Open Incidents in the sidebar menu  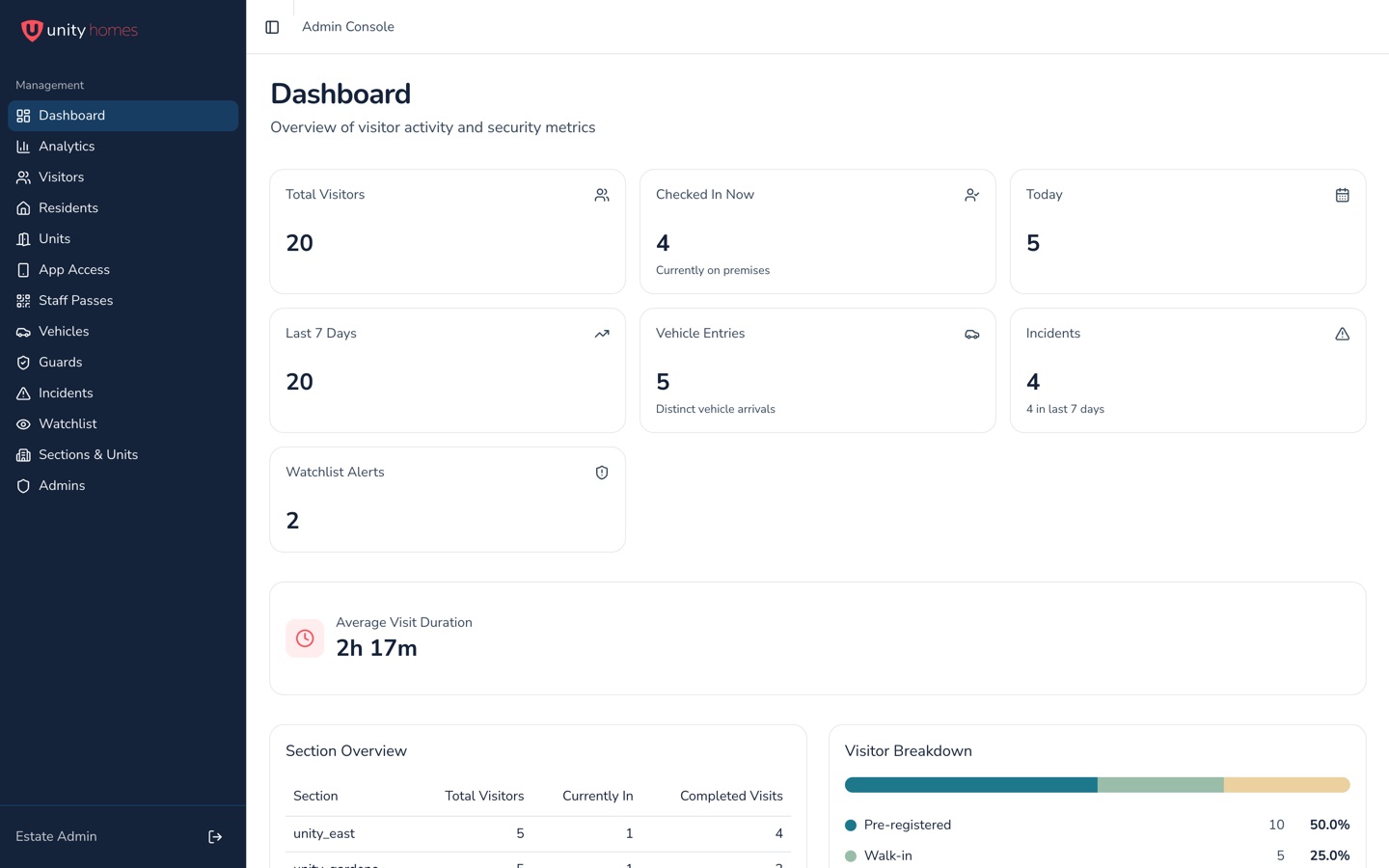123,393
